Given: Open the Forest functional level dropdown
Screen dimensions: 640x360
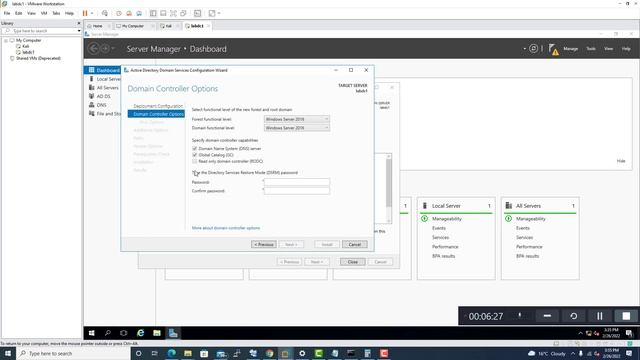Looking at the screenshot, I should 297,119.
